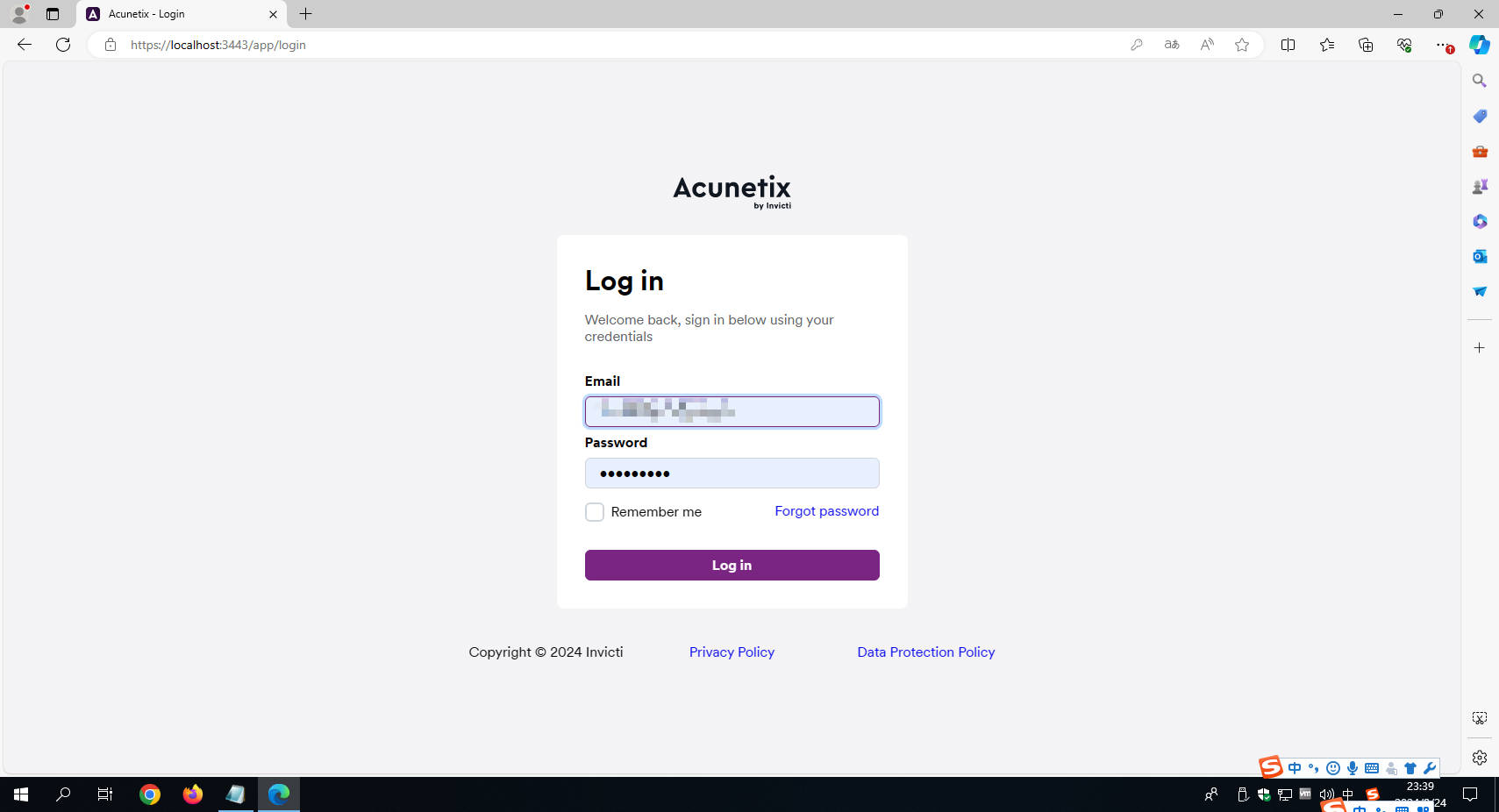
Task: Open the sidebar Search icon
Action: click(1480, 81)
